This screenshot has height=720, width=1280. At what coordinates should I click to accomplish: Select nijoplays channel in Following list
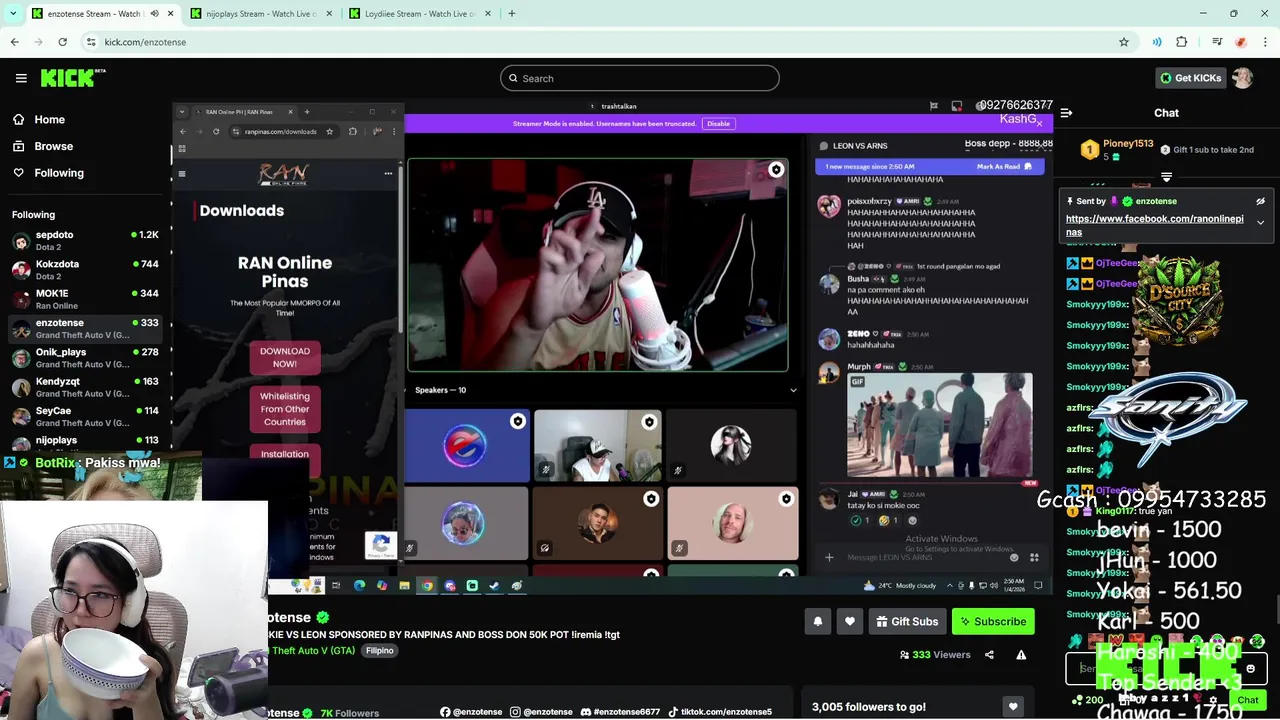click(x=85, y=443)
